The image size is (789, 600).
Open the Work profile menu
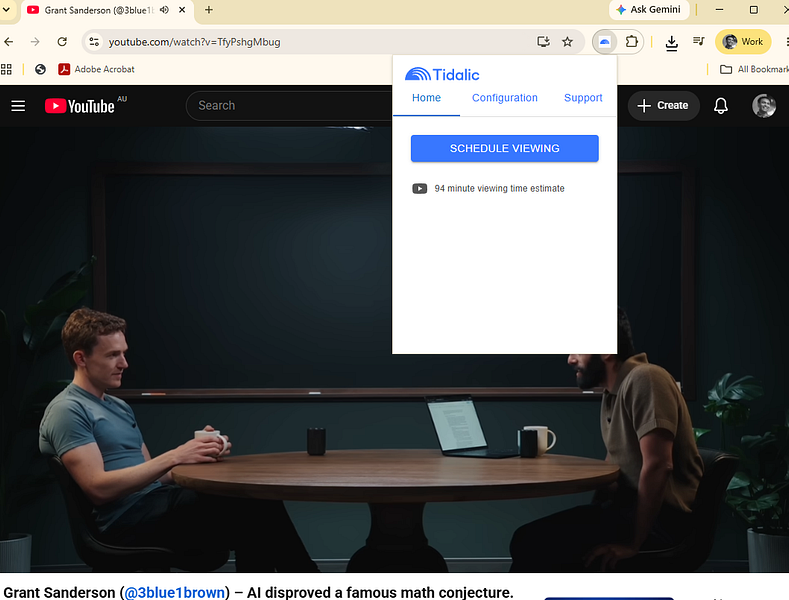(743, 42)
